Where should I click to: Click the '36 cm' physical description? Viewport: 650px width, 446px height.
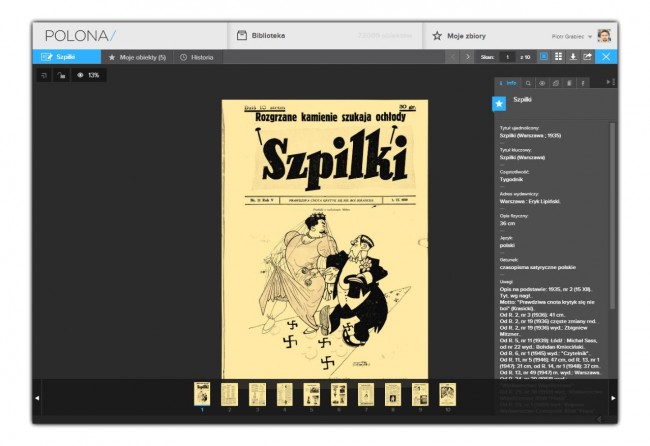(507, 223)
